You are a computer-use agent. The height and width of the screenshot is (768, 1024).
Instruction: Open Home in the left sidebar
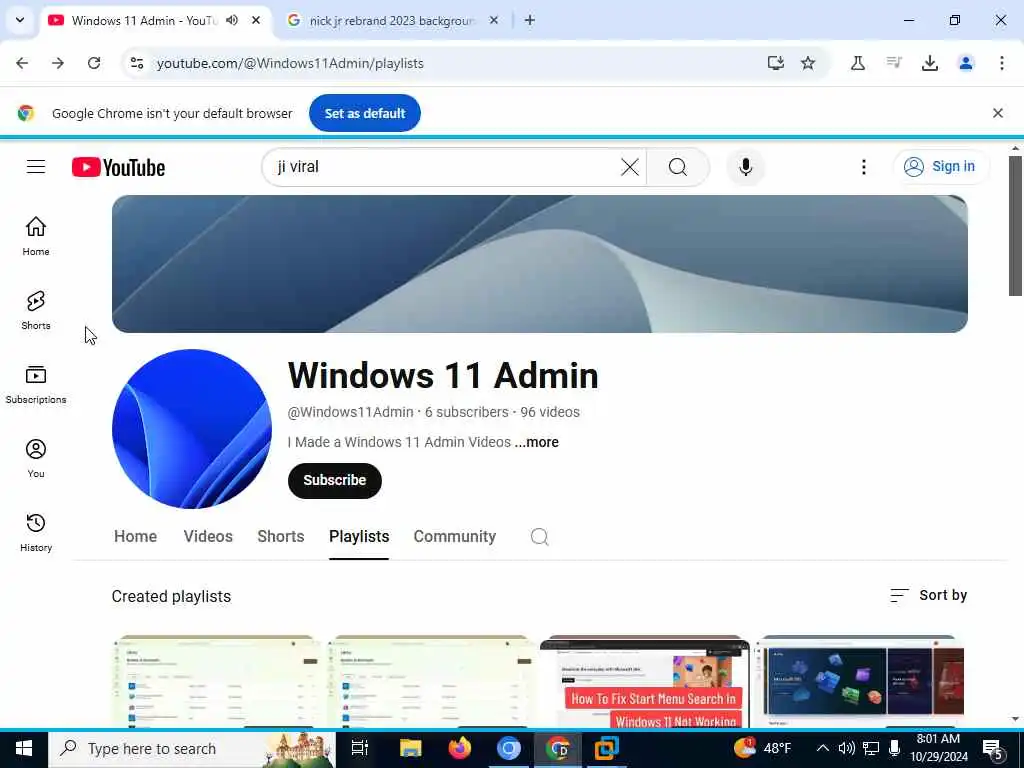point(36,236)
